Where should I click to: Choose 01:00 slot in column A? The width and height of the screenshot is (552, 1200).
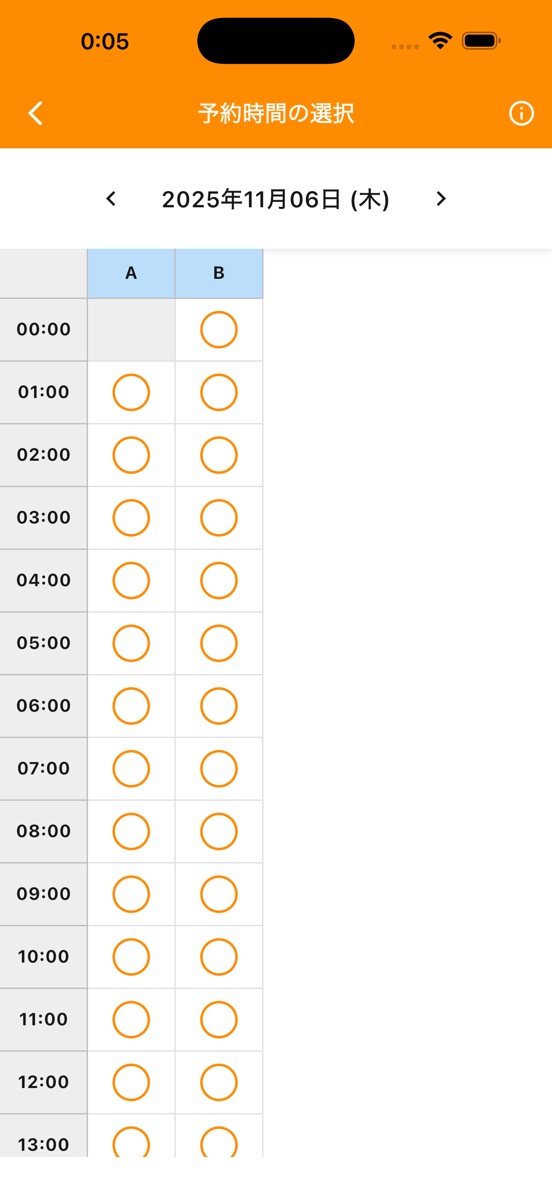pyautogui.click(x=131, y=392)
